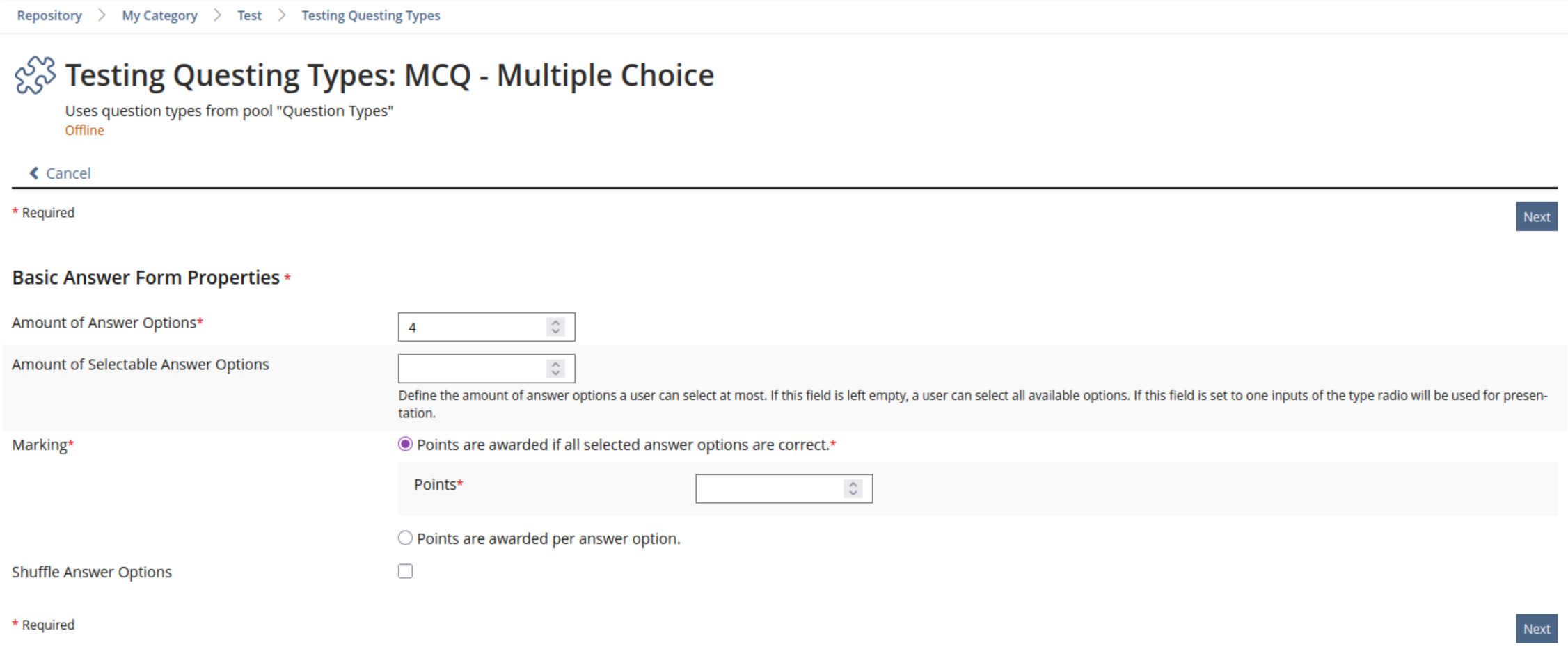
Task: Decrement the Amount of Selectable Answer Options
Action: [x=555, y=374]
